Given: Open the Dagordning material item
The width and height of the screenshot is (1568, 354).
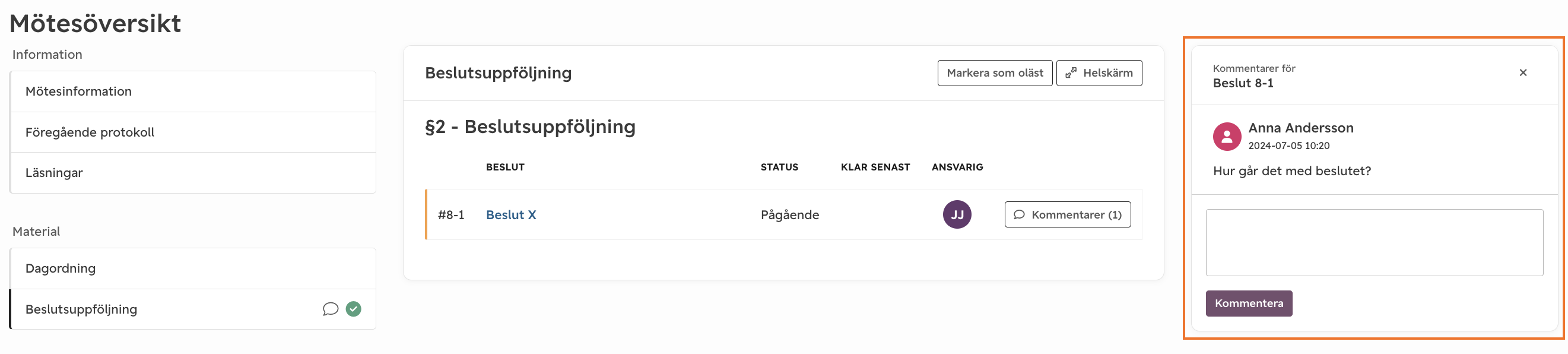Looking at the screenshot, I should [x=193, y=268].
